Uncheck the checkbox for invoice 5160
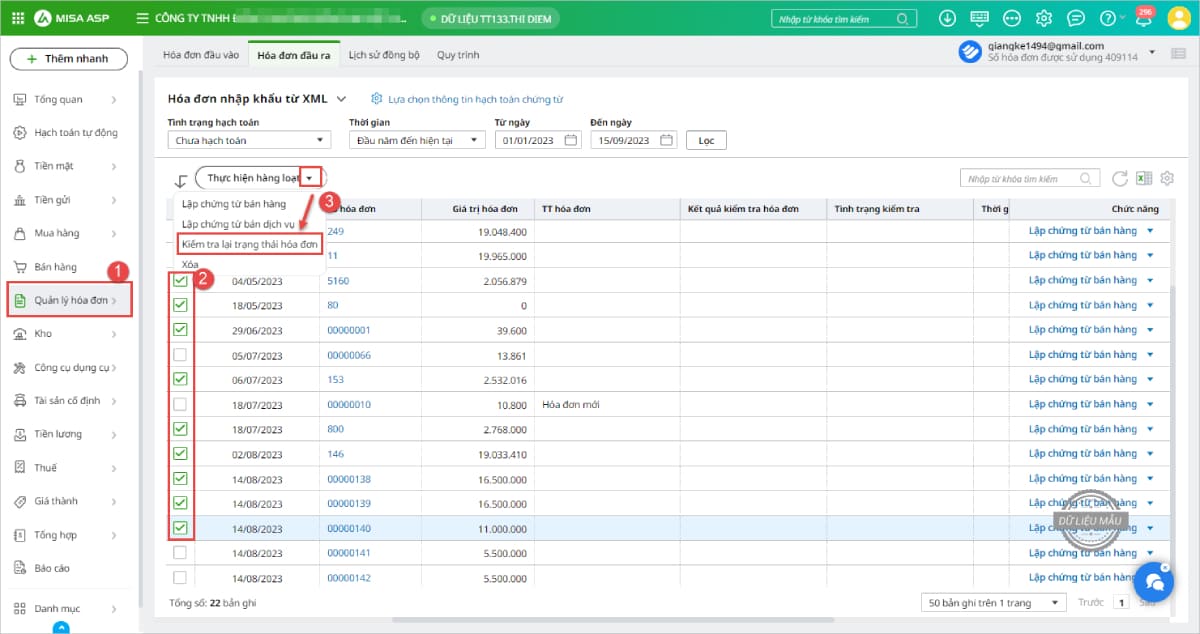 click(x=180, y=281)
